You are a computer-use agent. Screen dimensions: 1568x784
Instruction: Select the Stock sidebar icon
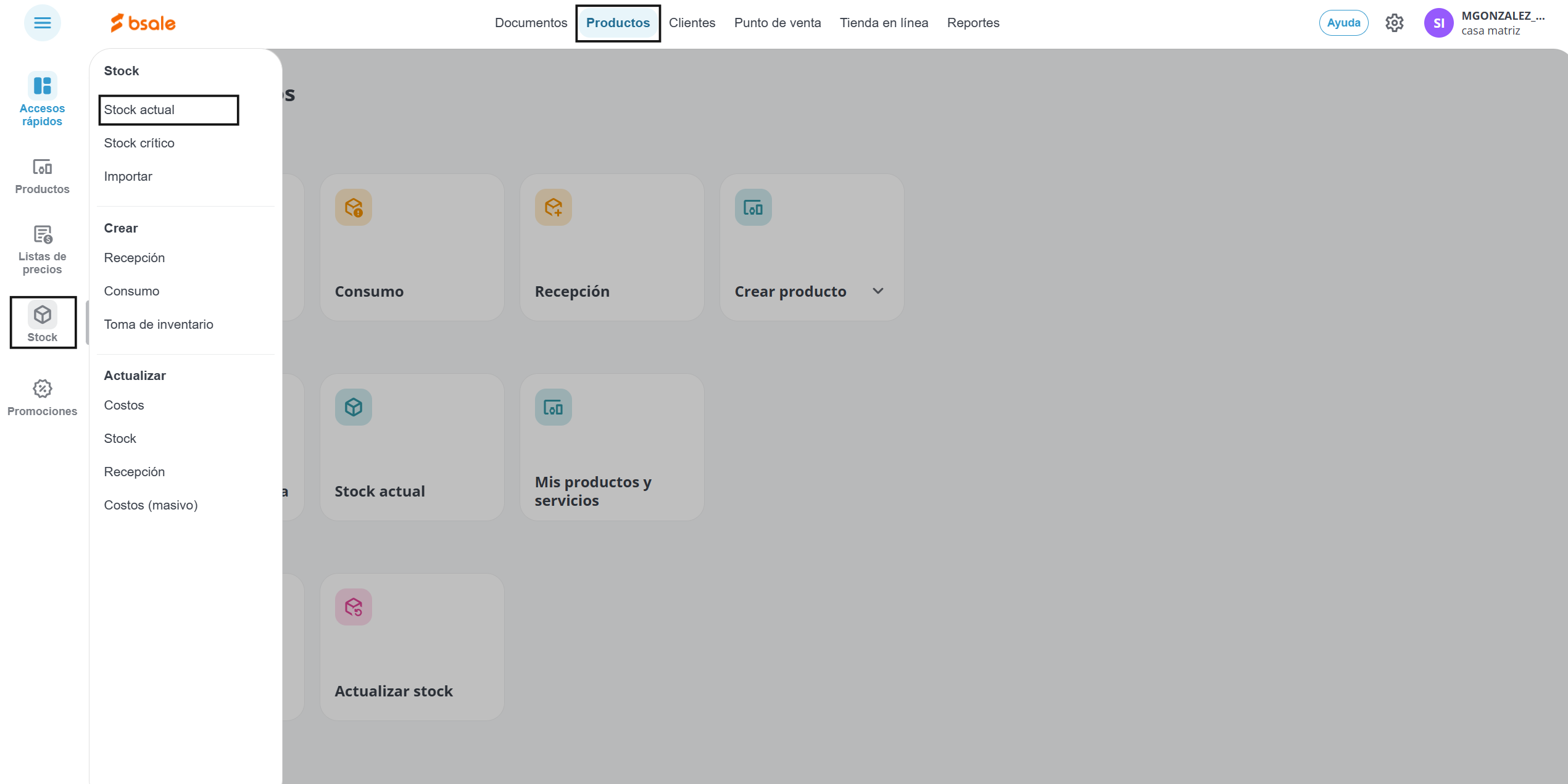(42, 323)
